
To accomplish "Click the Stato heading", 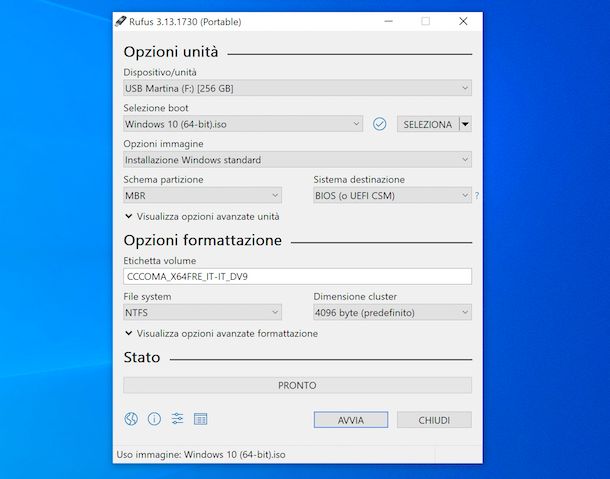I will click(142, 357).
